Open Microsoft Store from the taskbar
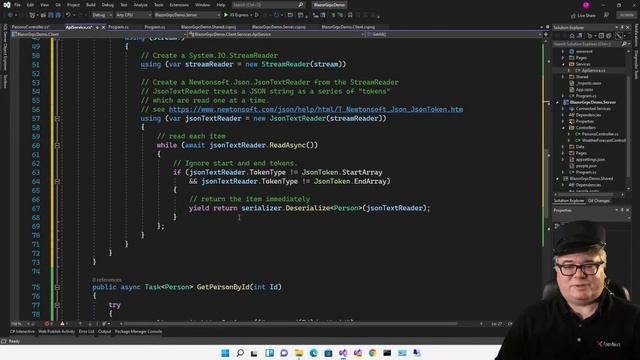640x360 pixels. coord(328,353)
